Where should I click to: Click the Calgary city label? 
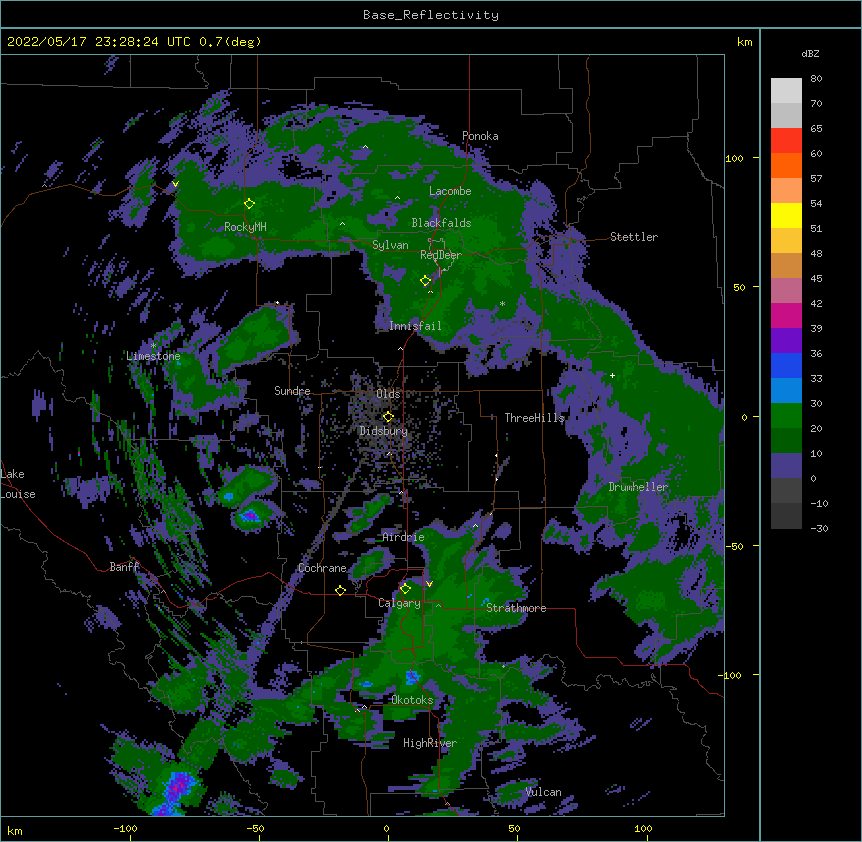coord(399,603)
